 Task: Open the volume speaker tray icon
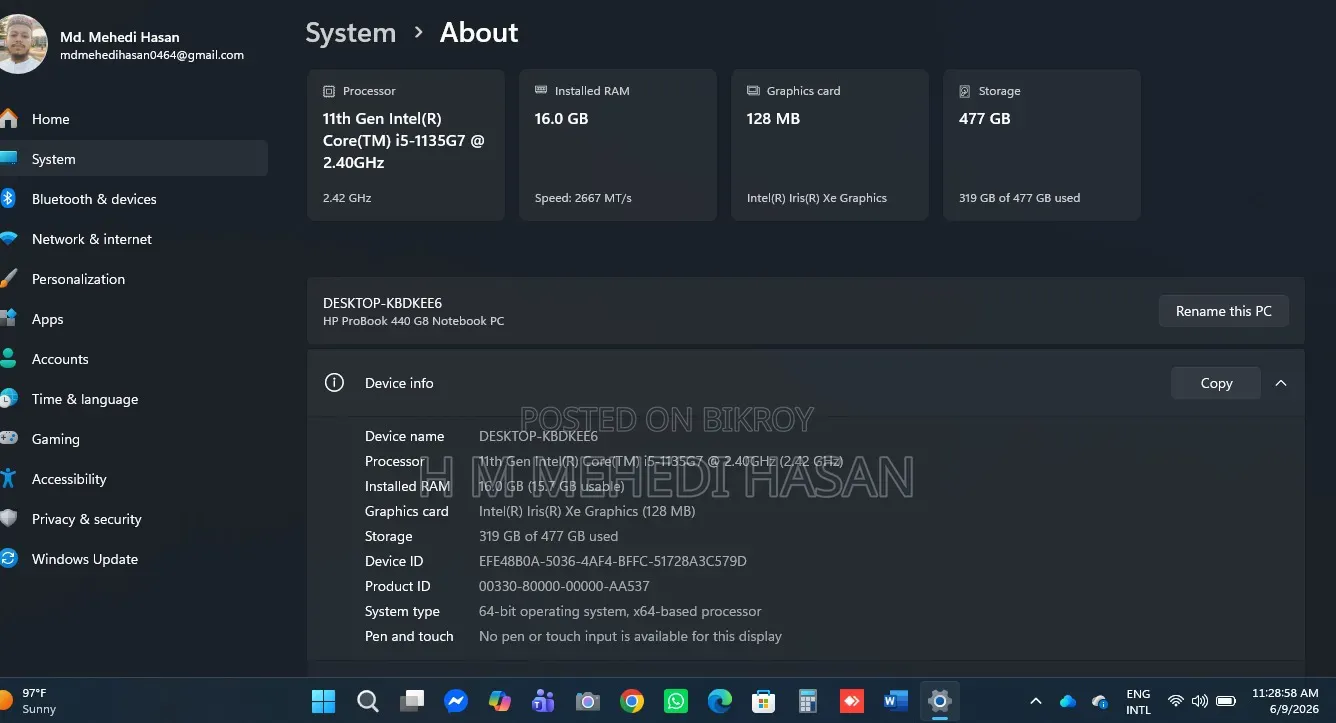coord(1200,701)
